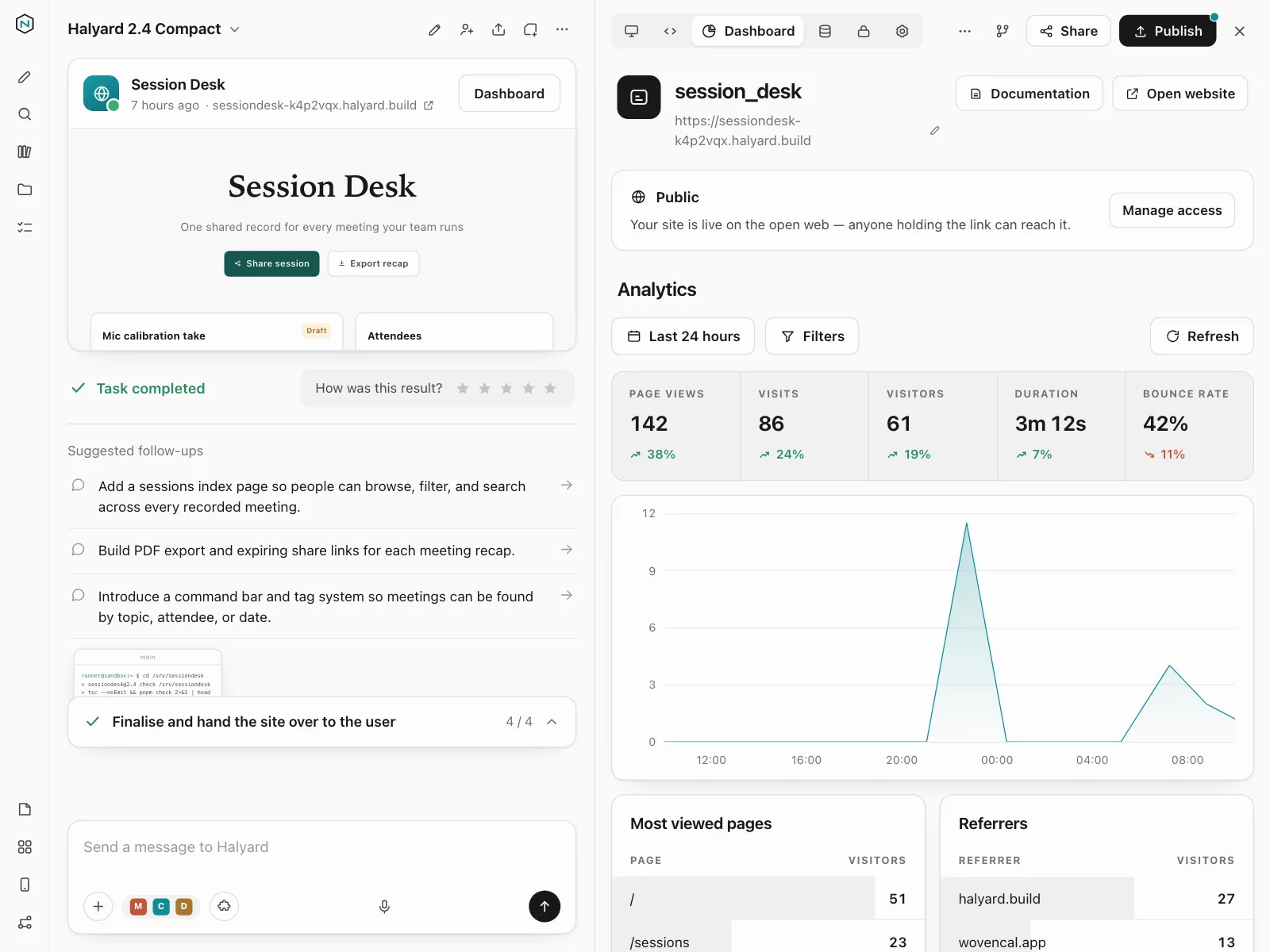Viewport: 1270px width, 952px height.
Task: Rate the result with the first star
Action: pyautogui.click(x=463, y=389)
